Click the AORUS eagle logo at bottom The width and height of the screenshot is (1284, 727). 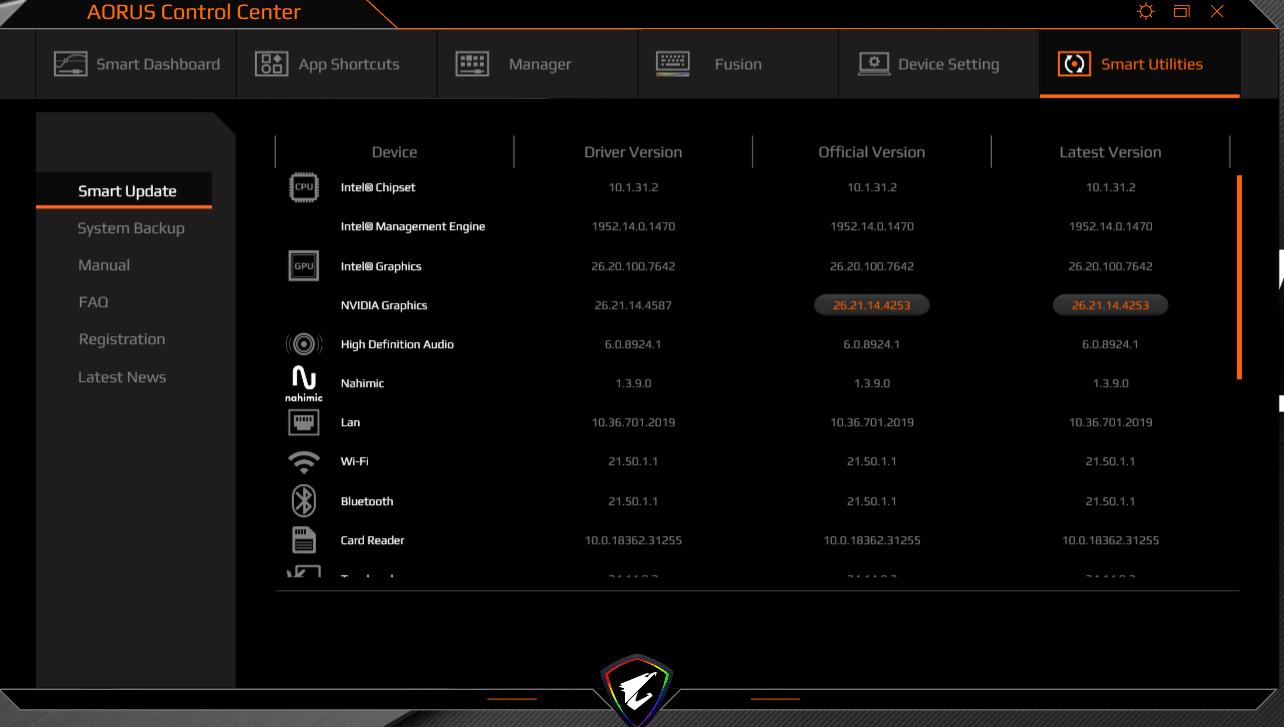click(x=637, y=687)
